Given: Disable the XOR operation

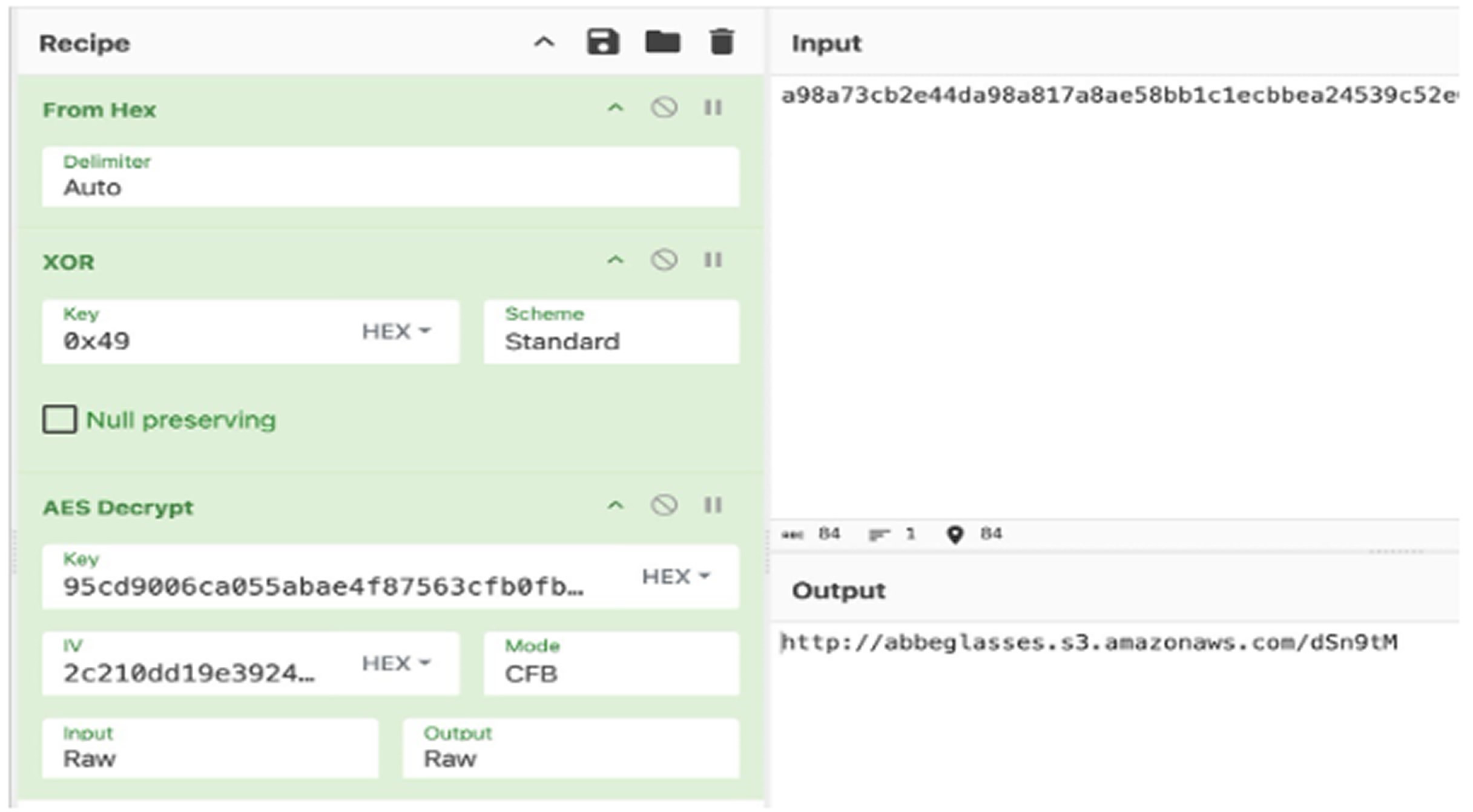Looking at the screenshot, I should click(x=664, y=261).
